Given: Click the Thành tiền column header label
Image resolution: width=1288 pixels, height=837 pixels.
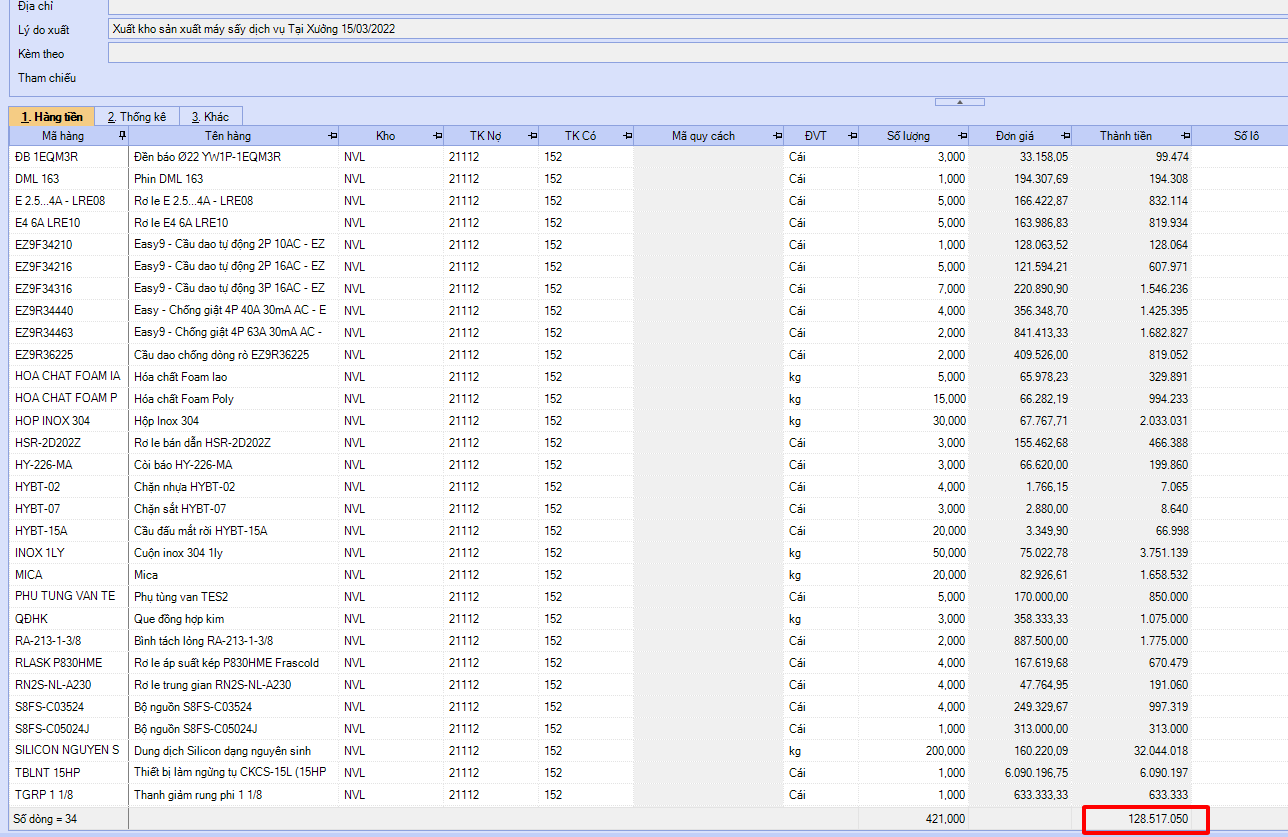Looking at the screenshot, I should tap(1126, 136).
